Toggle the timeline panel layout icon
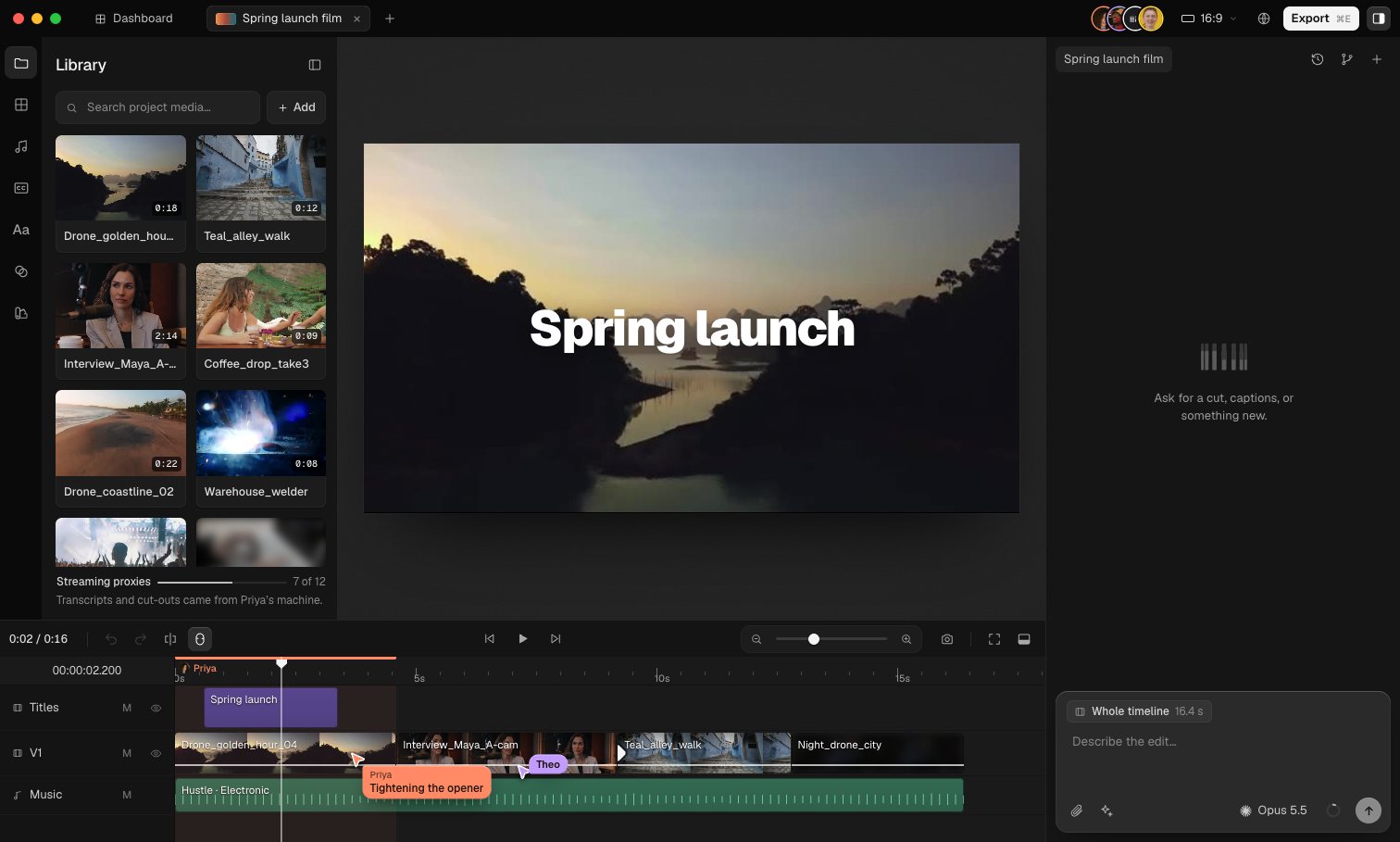 click(x=1024, y=639)
